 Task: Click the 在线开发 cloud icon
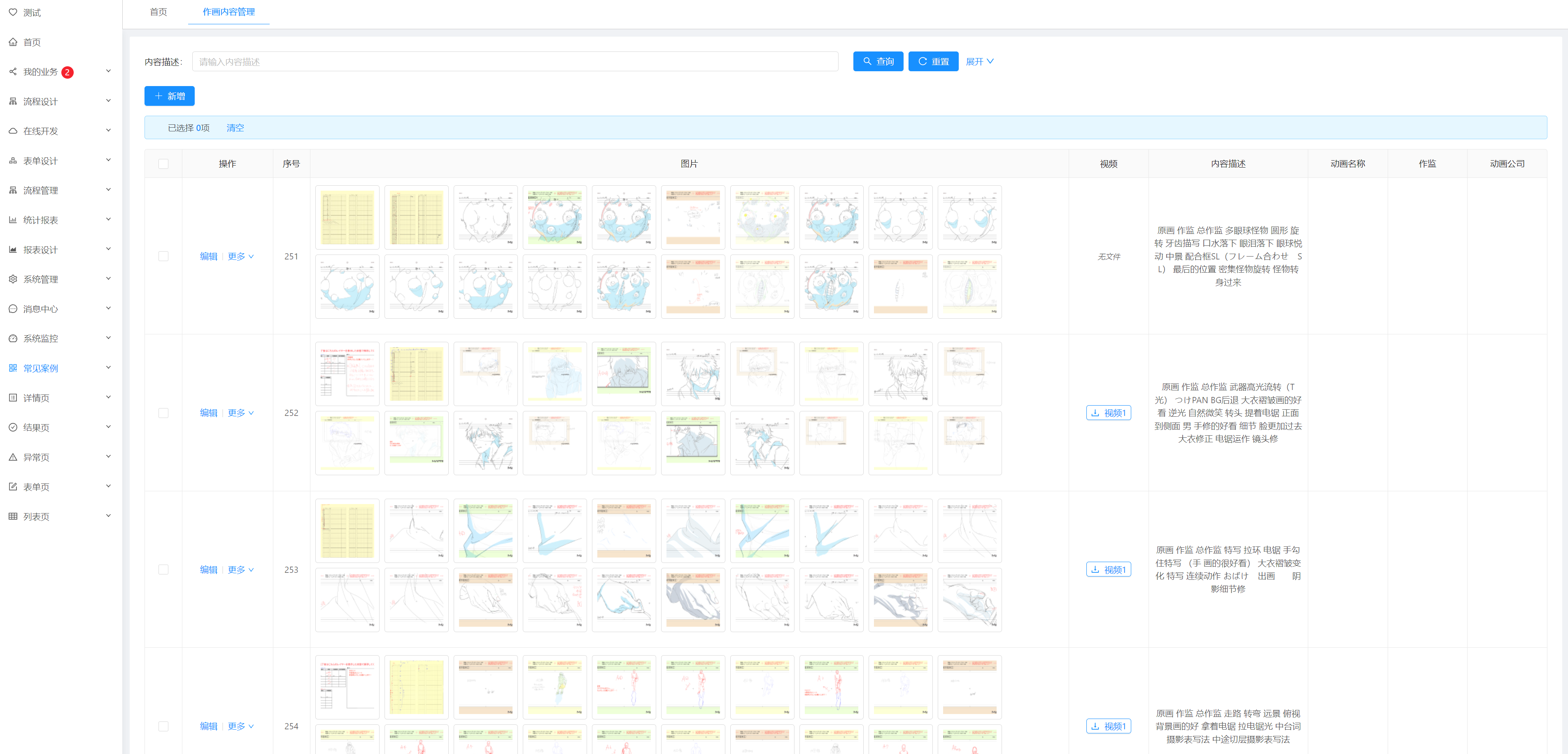pos(13,131)
